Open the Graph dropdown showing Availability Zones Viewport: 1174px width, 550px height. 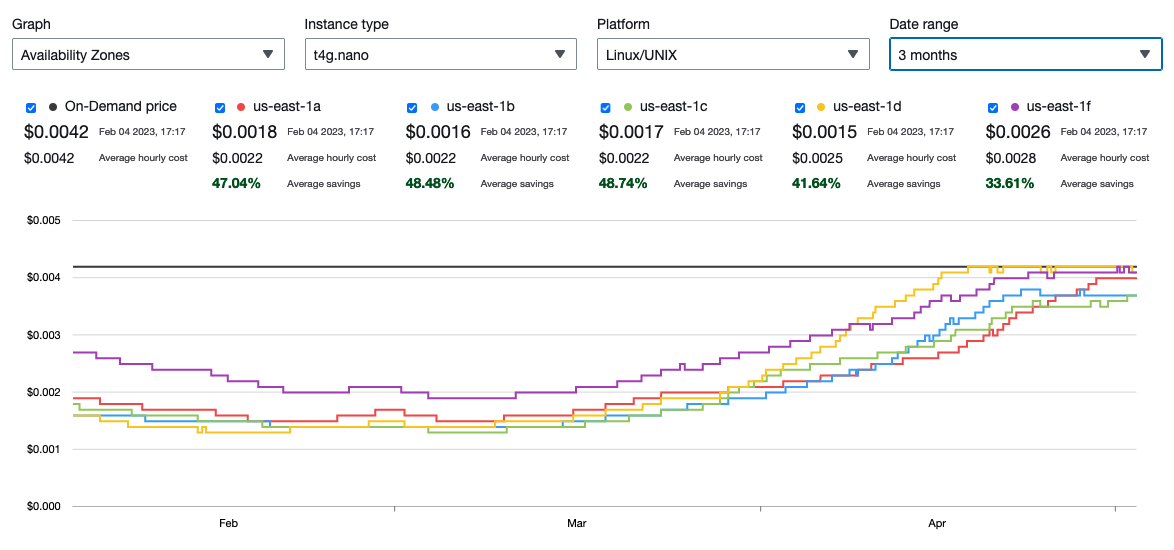pyautogui.click(x=148, y=55)
